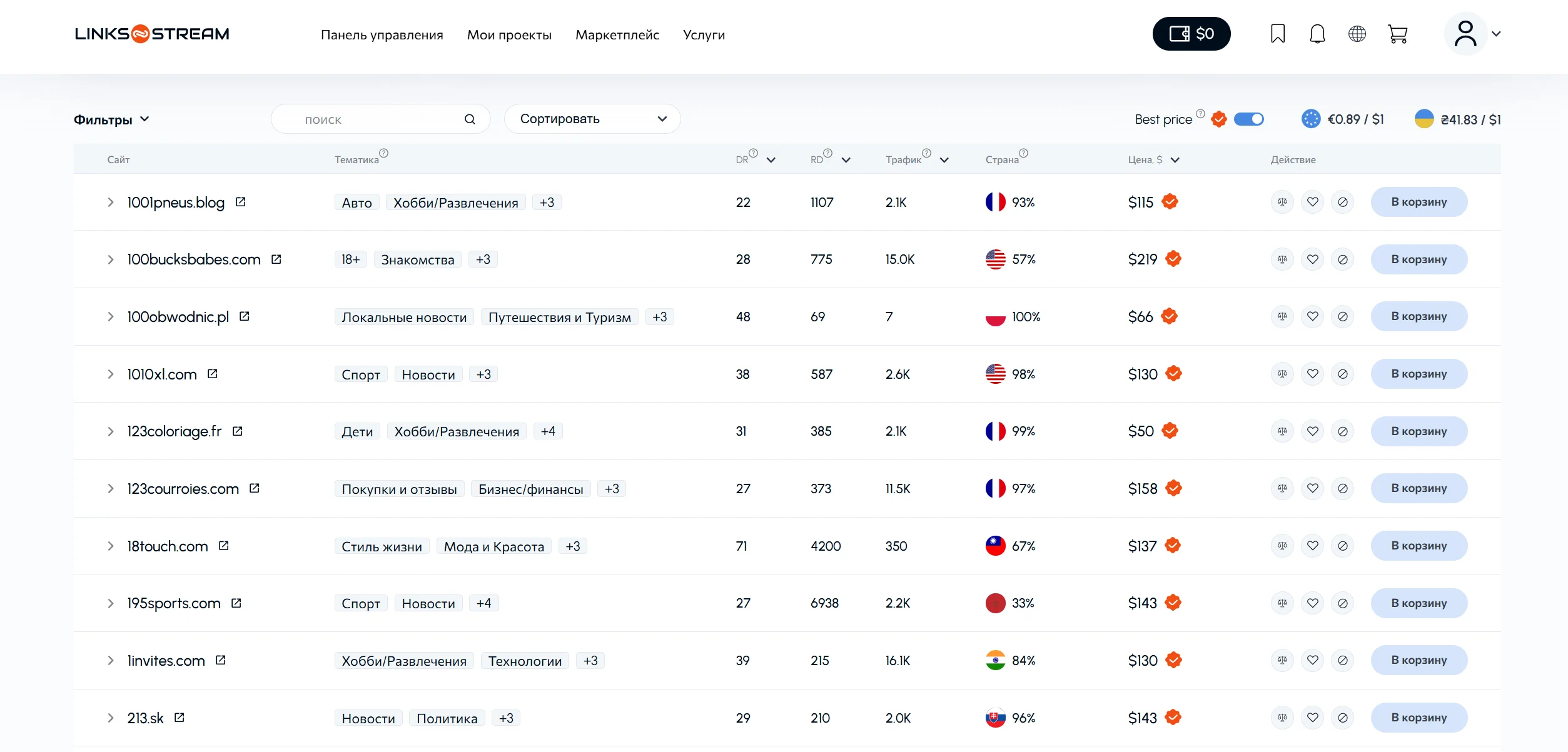Expand the 123coloriage.fr row details
Screen dimensions: 1568x752
[x=111, y=431]
